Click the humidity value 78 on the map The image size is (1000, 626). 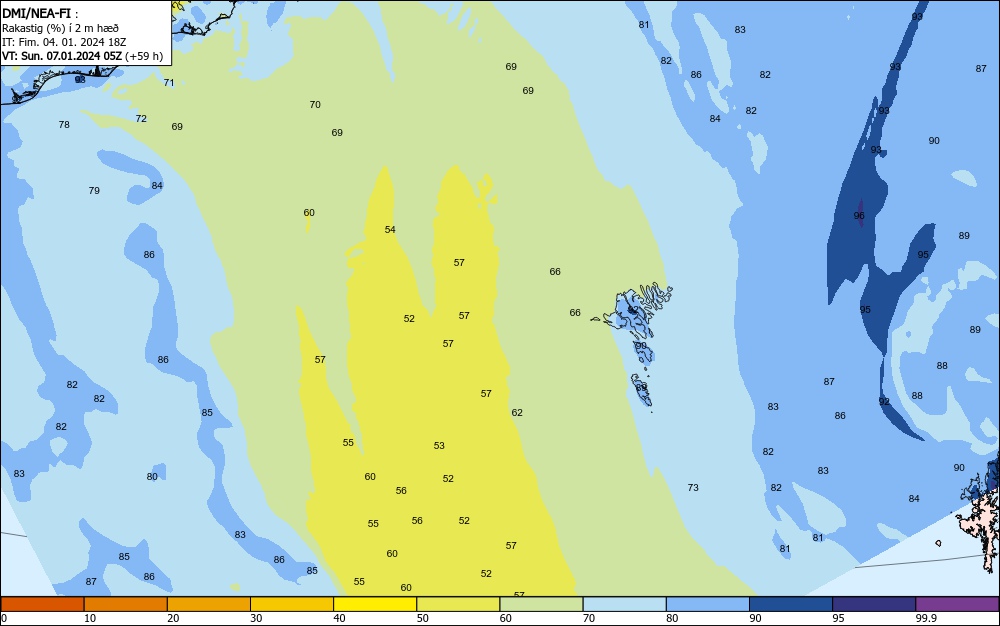coord(64,125)
